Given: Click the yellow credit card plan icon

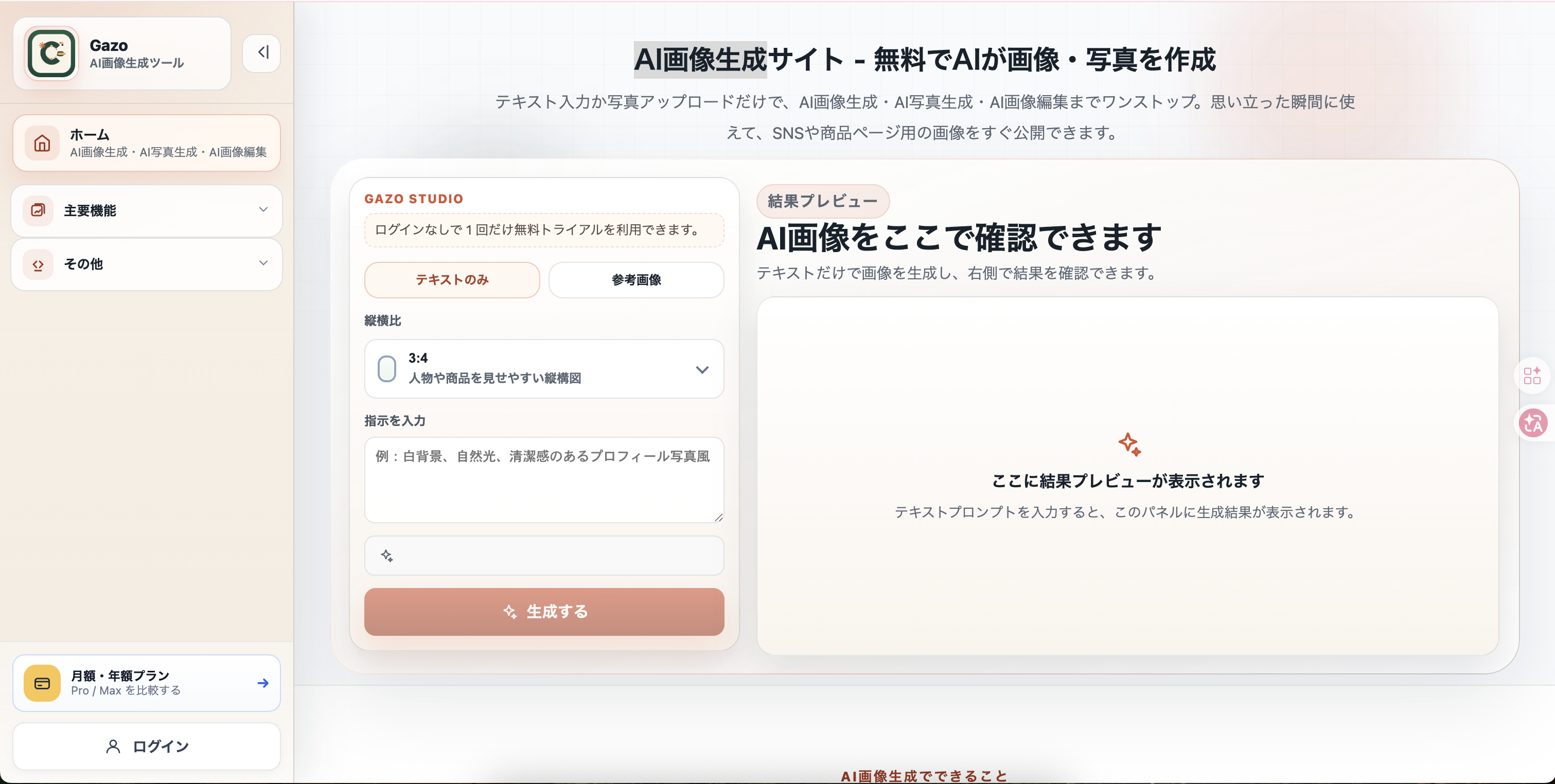Looking at the screenshot, I should click(x=42, y=683).
